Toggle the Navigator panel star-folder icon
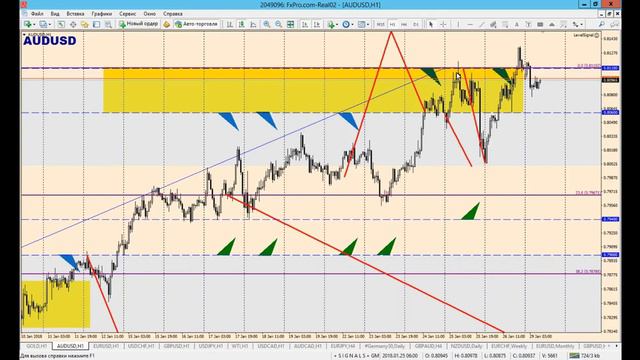 click(x=84, y=24)
